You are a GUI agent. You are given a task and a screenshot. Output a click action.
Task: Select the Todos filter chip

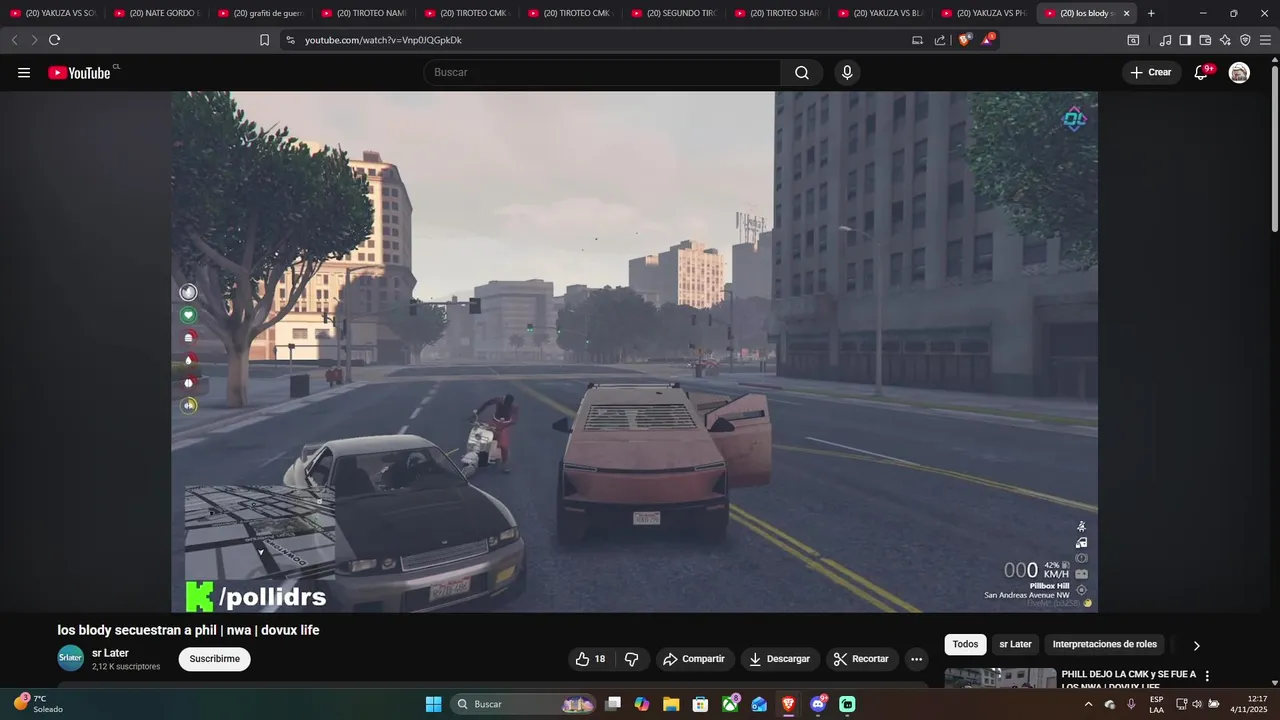coord(965,644)
